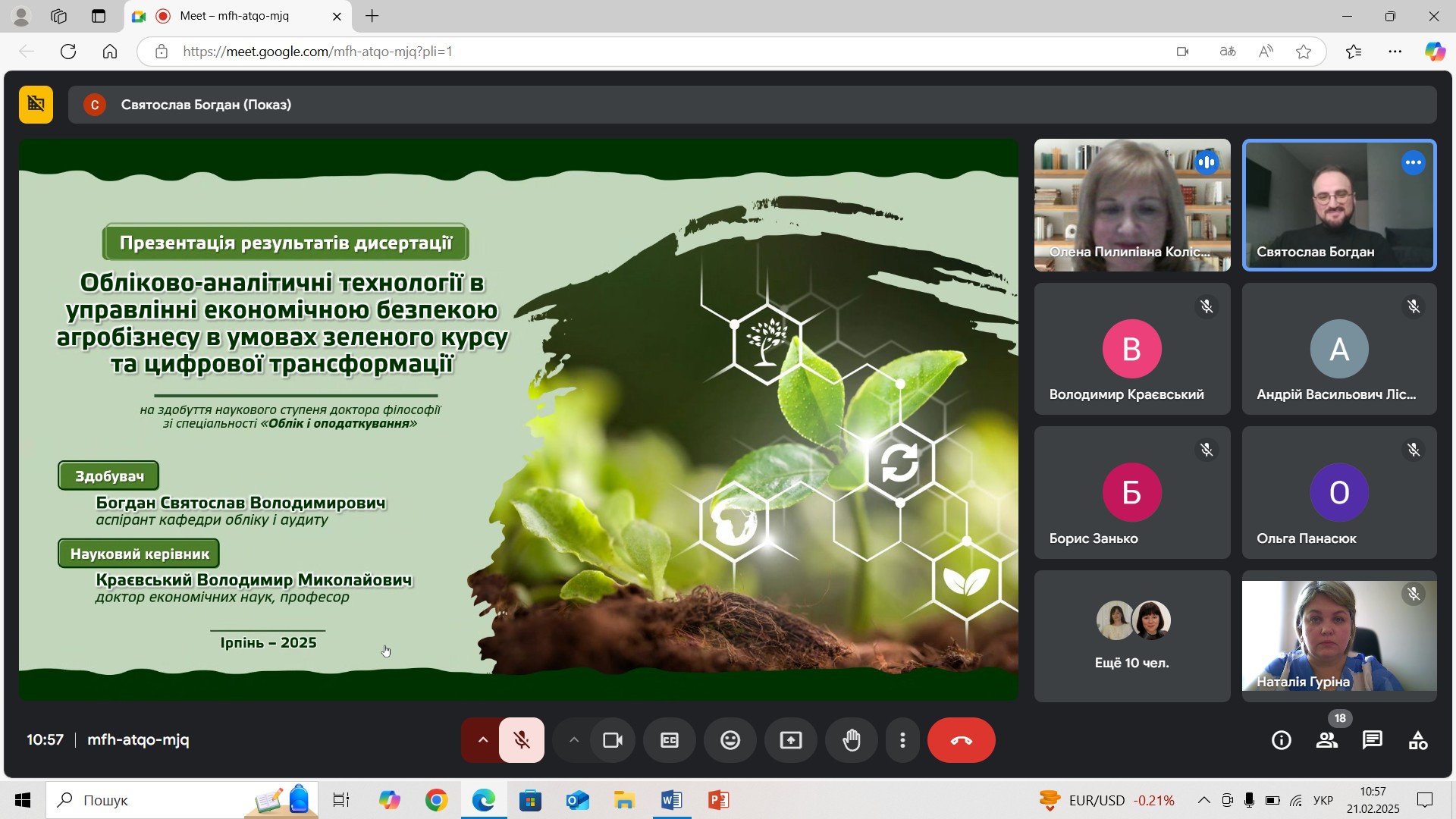Viewport: 1456px width, 819px height.
Task: Toggle the camera on or off
Action: click(x=613, y=740)
